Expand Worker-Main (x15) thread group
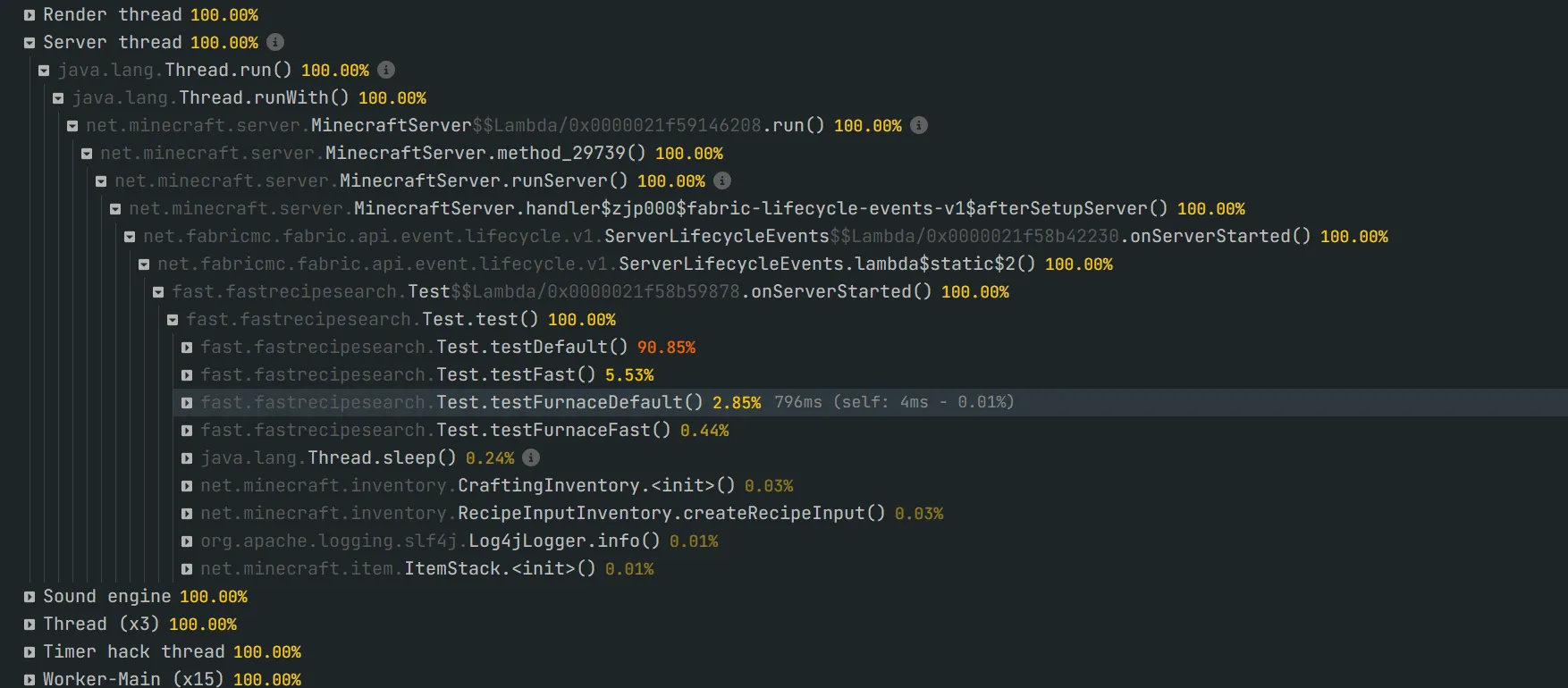This screenshot has width=1568, height=688. 30,680
